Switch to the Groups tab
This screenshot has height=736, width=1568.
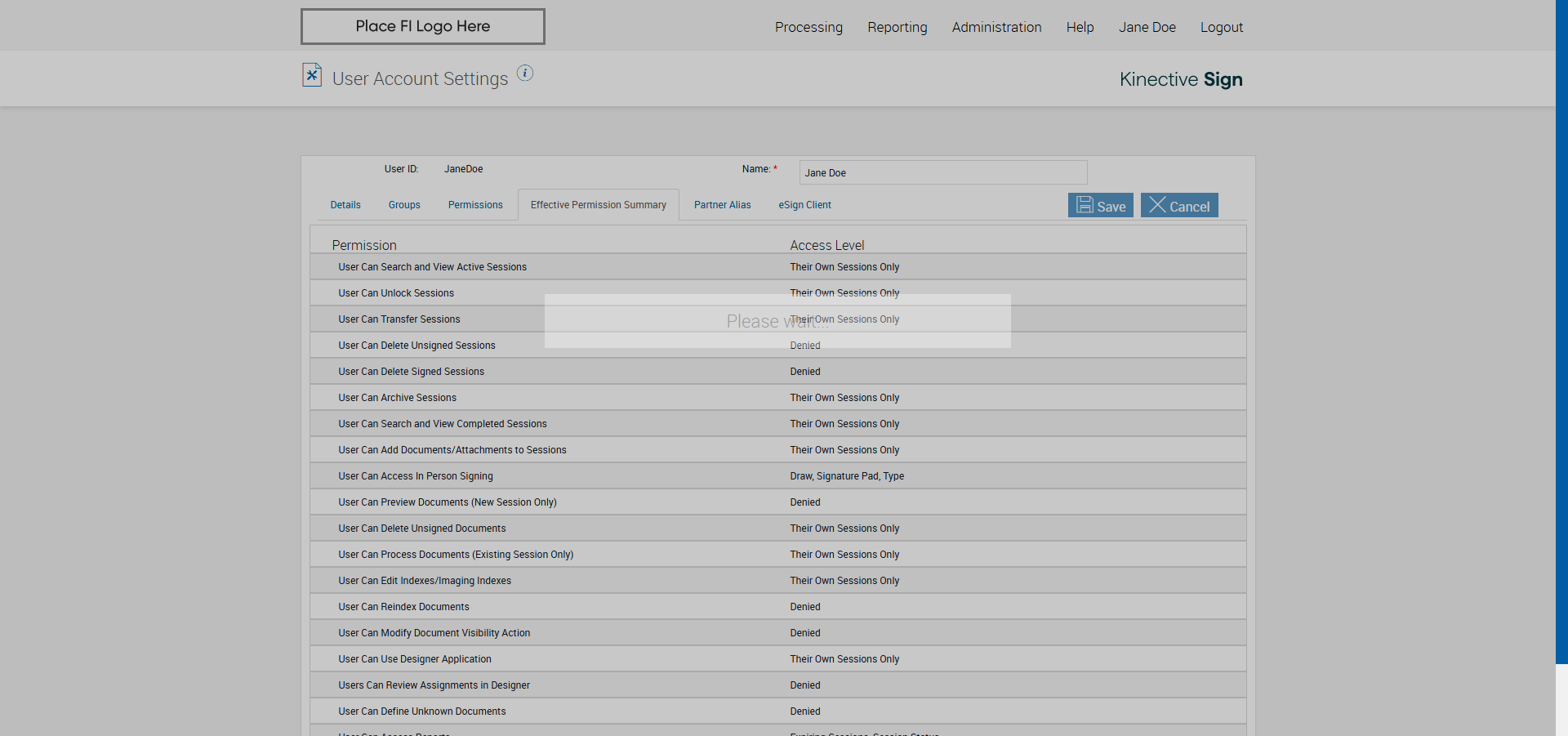(x=404, y=205)
